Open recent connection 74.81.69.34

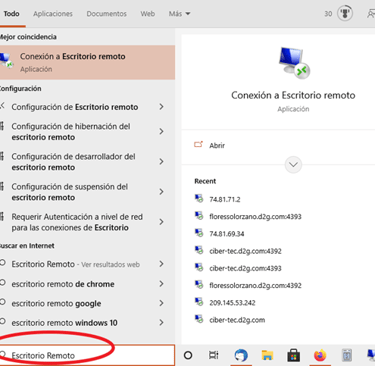point(227,234)
